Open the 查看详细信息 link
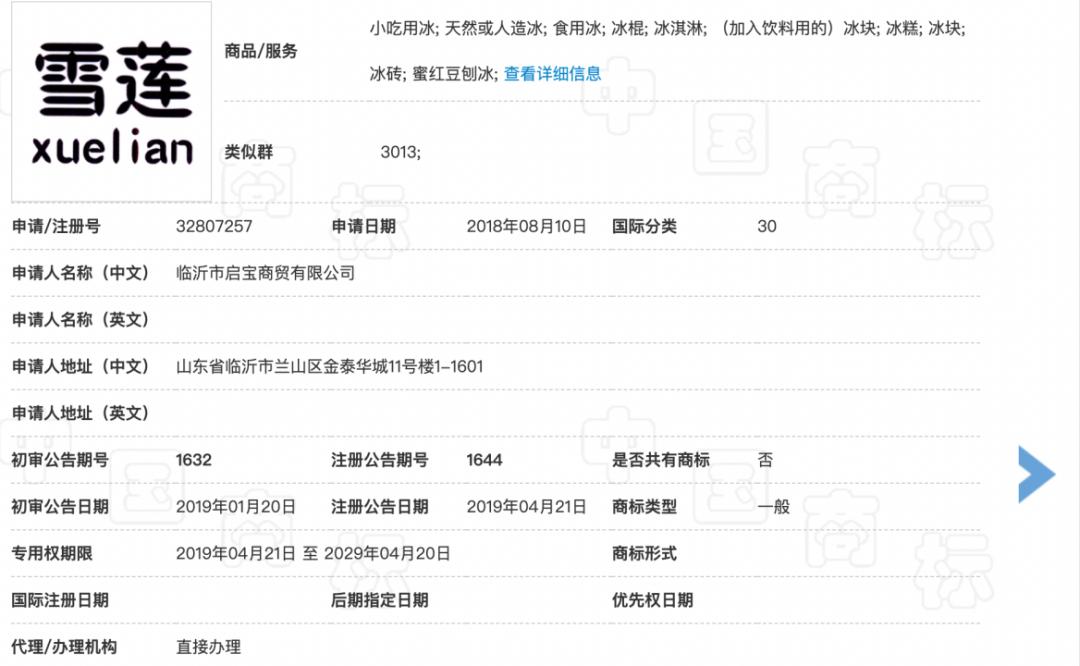 552,74
